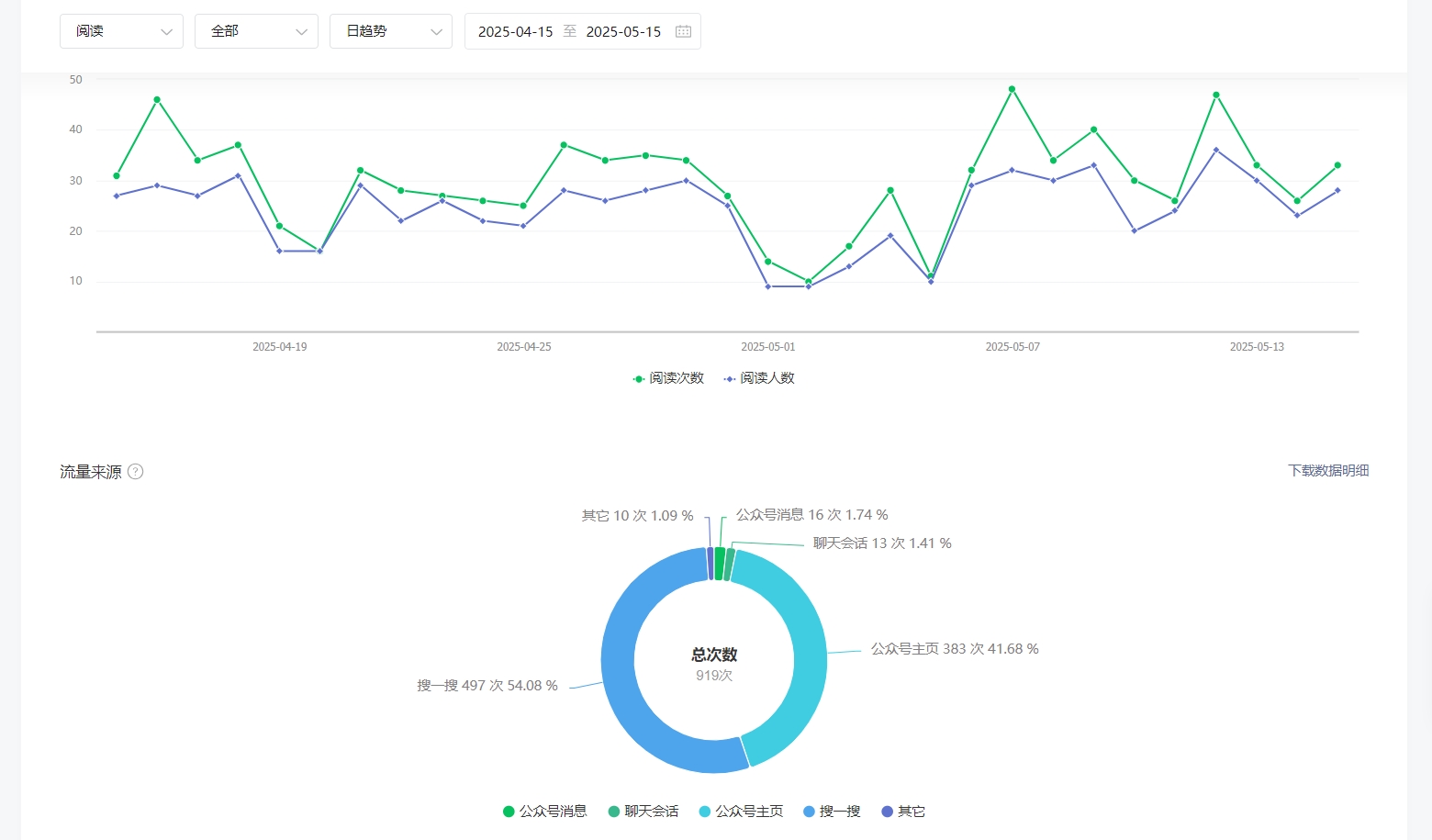Toggle 公众号消息 in donut legend
The width and height of the screenshot is (1432, 840).
pyautogui.click(x=545, y=812)
